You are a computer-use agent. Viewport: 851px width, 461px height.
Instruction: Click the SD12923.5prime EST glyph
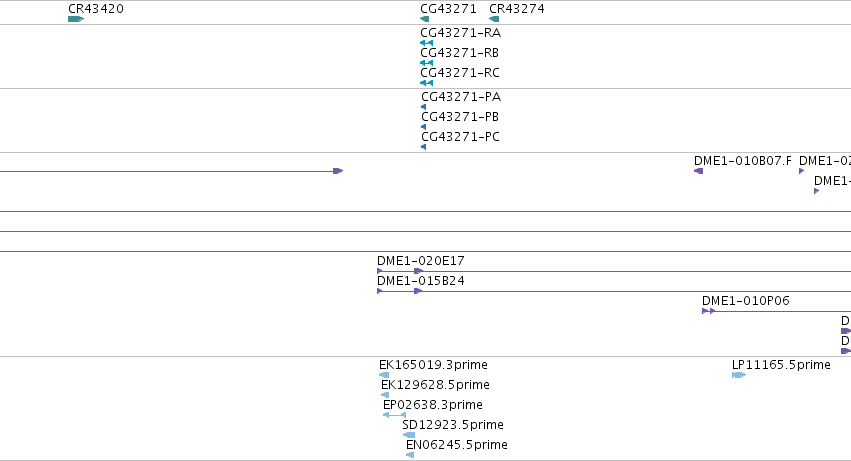(409, 435)
